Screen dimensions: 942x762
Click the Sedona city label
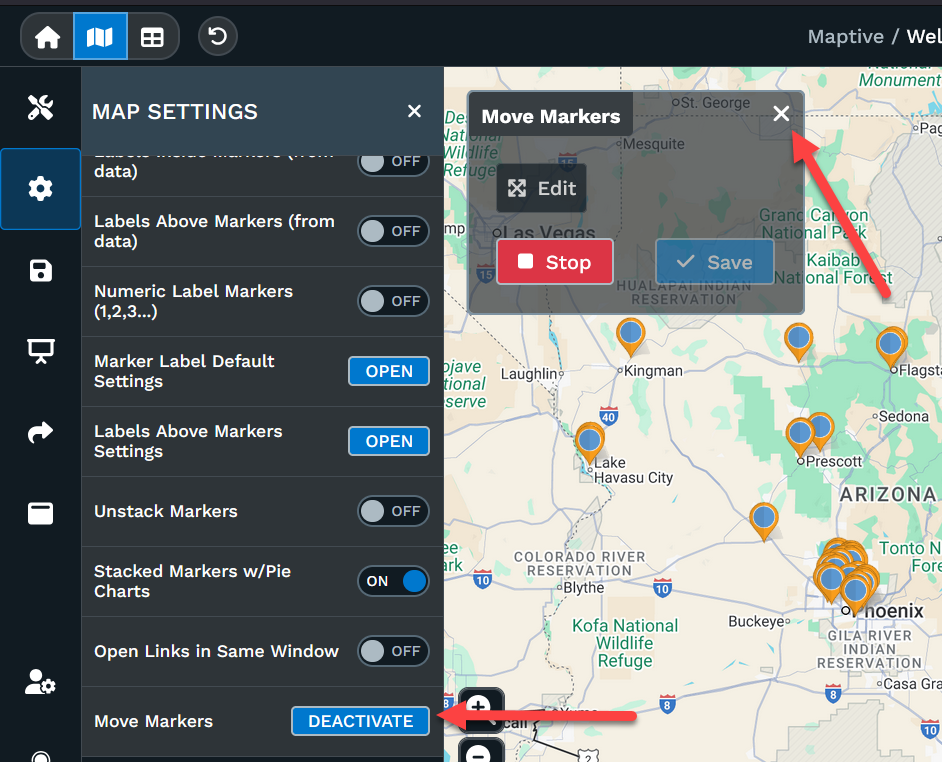903,416
